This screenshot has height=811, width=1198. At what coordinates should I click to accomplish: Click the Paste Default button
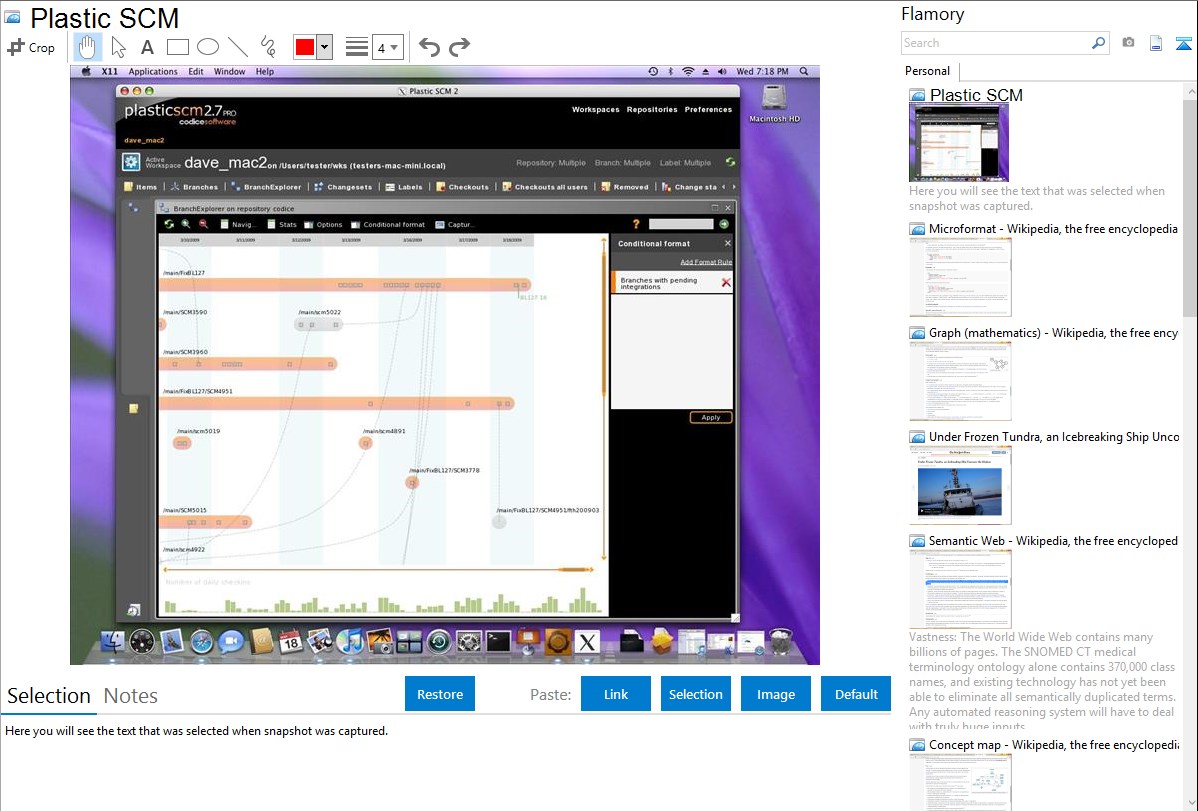coord(856,694)
